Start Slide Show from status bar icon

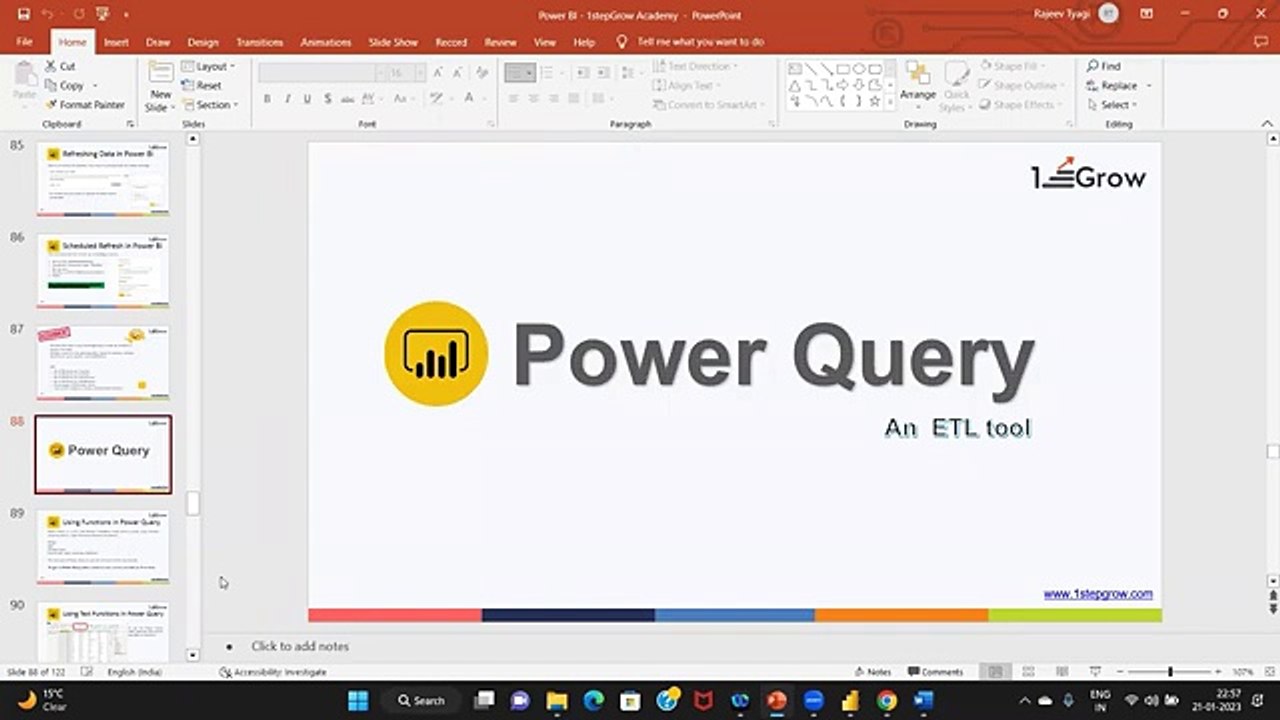tap(1095, 672)
